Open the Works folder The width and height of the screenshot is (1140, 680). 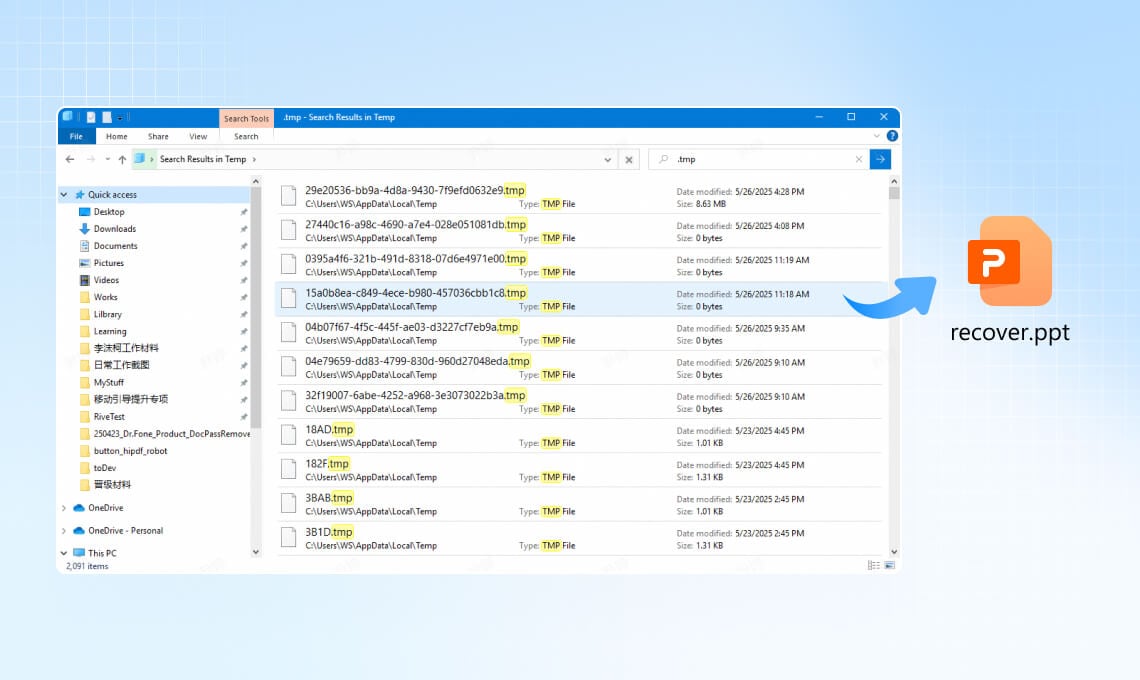105,297
